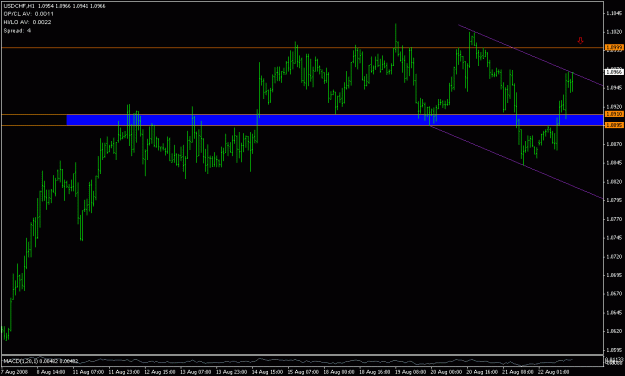
Task: Click the 8 Aug 14:00 time label
Action: 51,372
